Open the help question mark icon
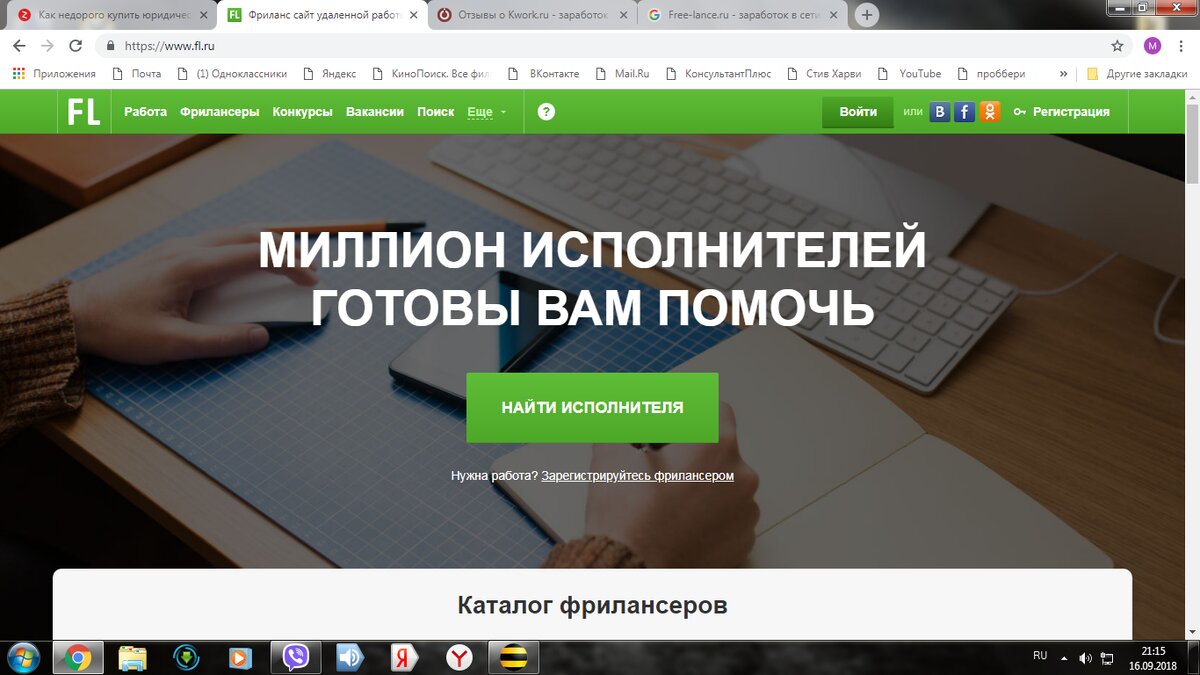1200x675 pixels. coord(546,112)
